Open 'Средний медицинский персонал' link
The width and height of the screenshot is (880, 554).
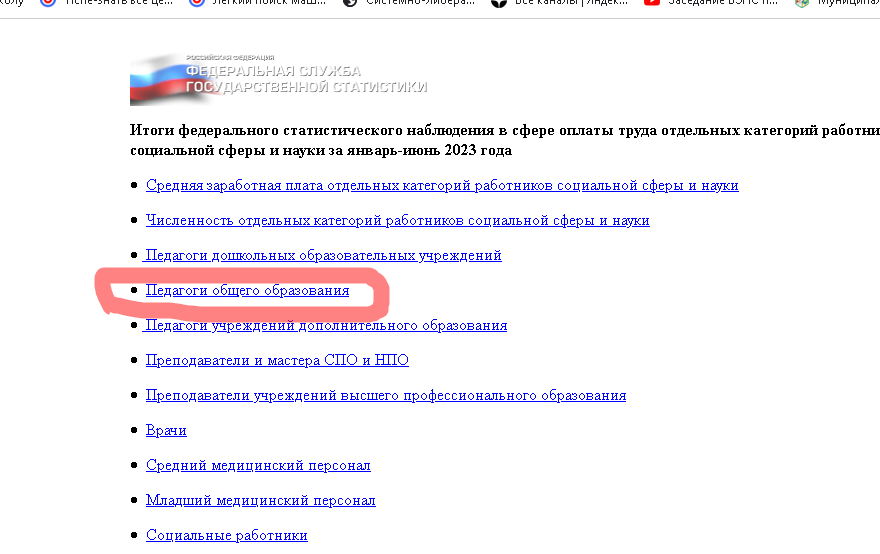[x=258, y=465]
